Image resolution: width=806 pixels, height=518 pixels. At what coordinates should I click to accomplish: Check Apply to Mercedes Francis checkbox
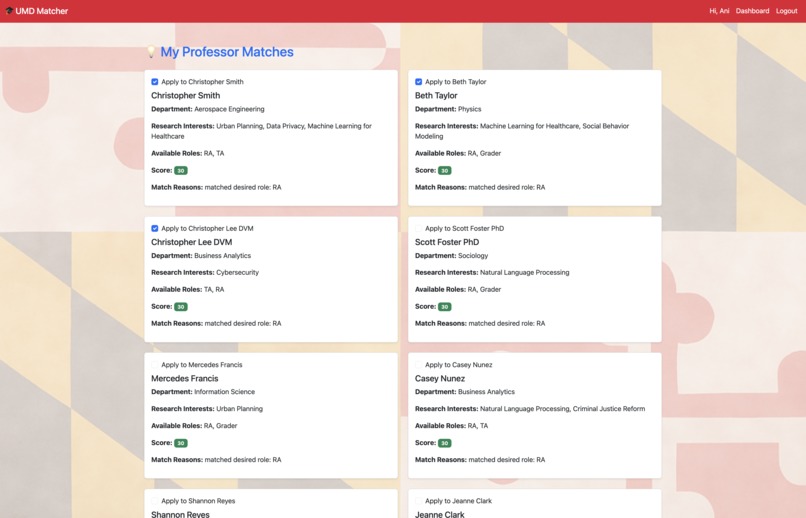point(155,364)
